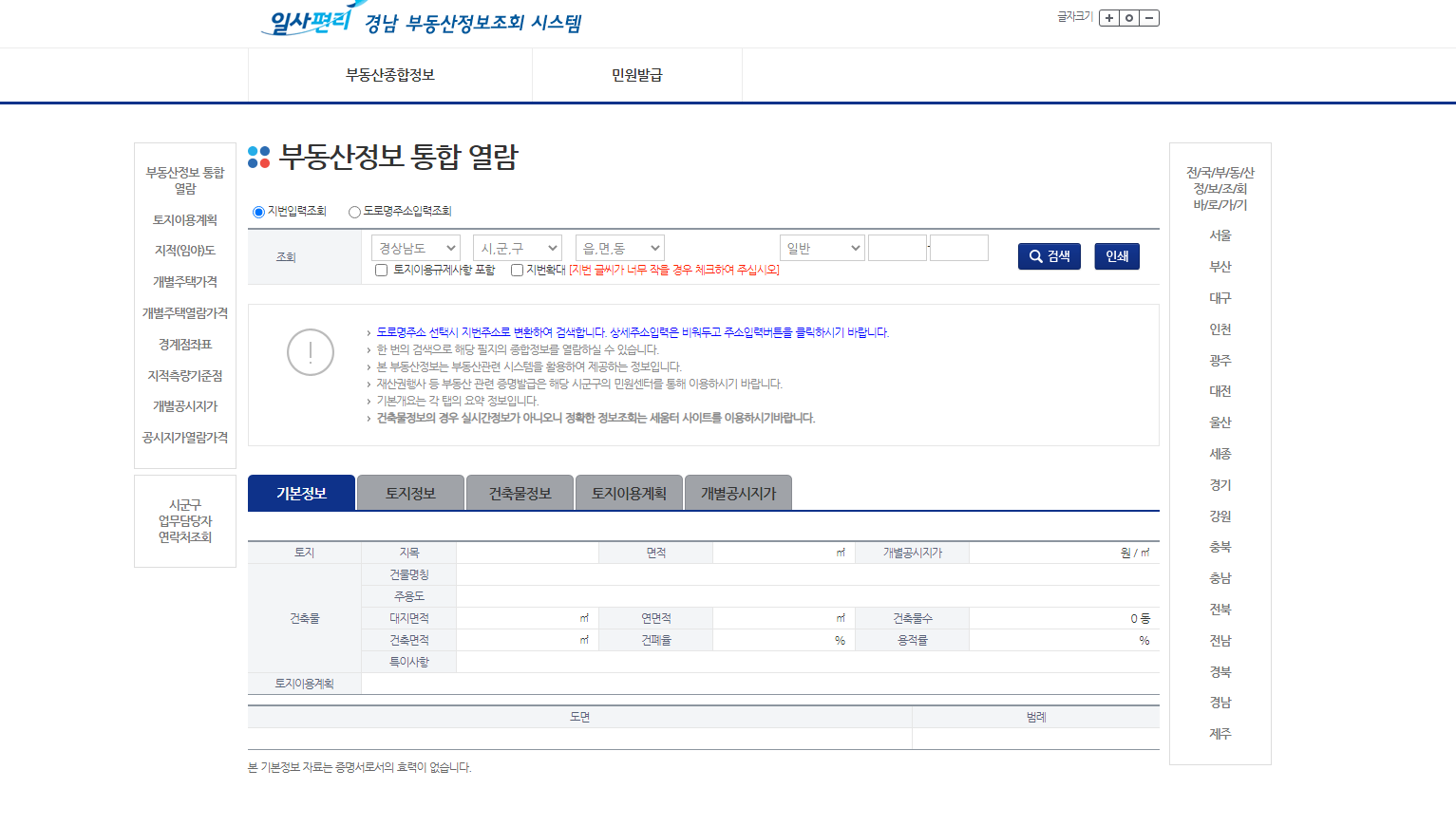Viewport: 1456px width, 826px height.
Task: Select 경남 from the right region list
Action: [1220, 703]
